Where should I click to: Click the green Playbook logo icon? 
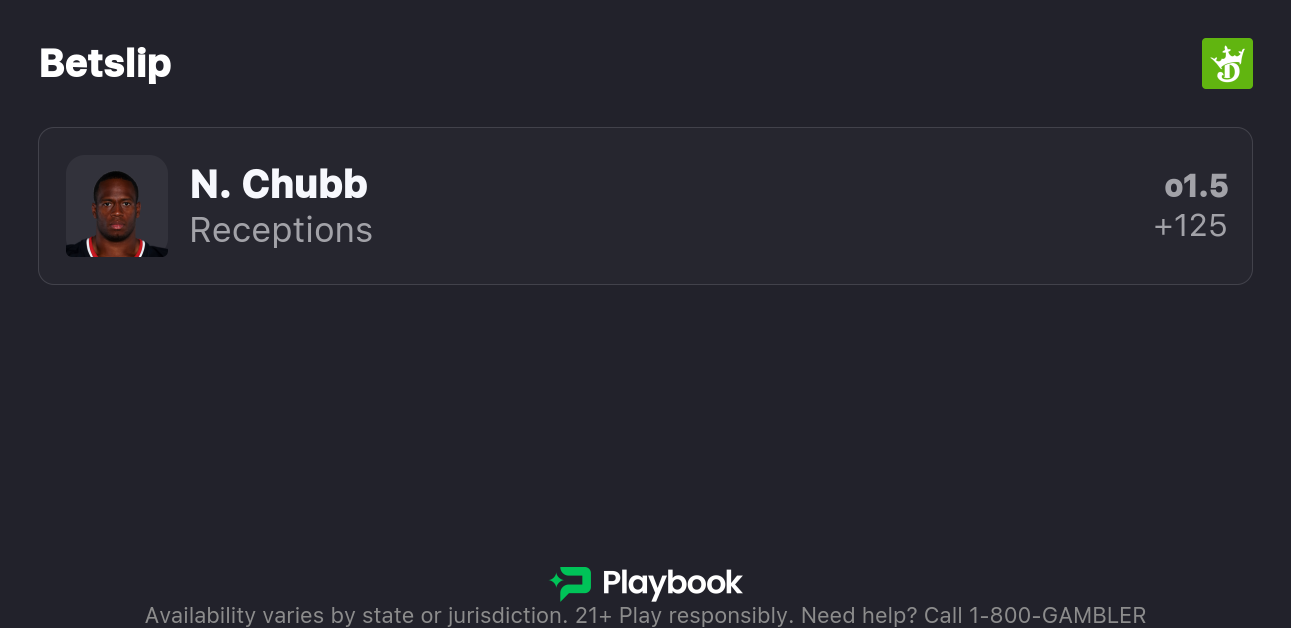tap(574, 583)
